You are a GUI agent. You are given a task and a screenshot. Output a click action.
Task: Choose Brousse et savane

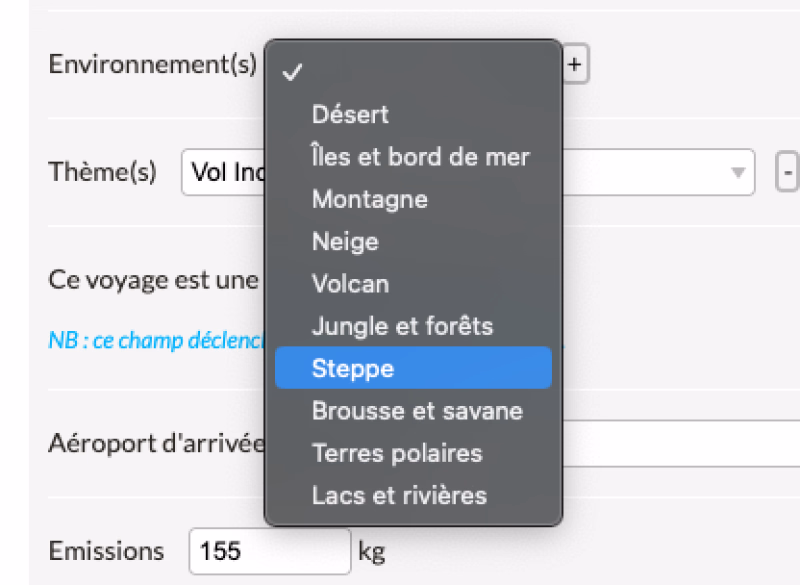417,411
